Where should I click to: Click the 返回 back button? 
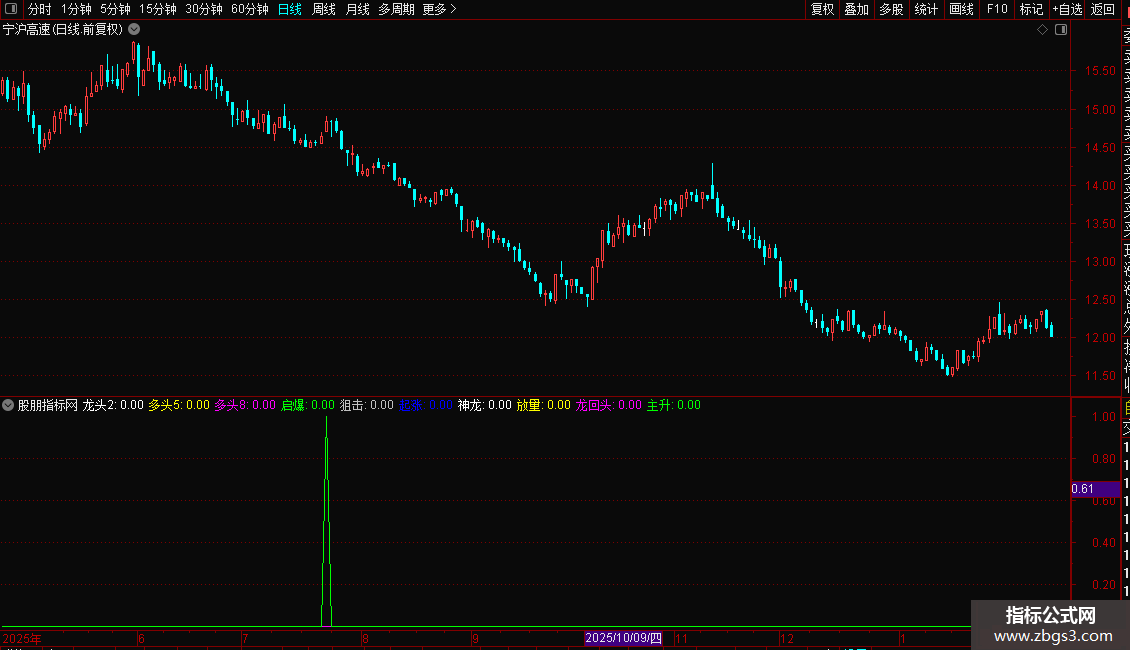[x=1103, y=9]
